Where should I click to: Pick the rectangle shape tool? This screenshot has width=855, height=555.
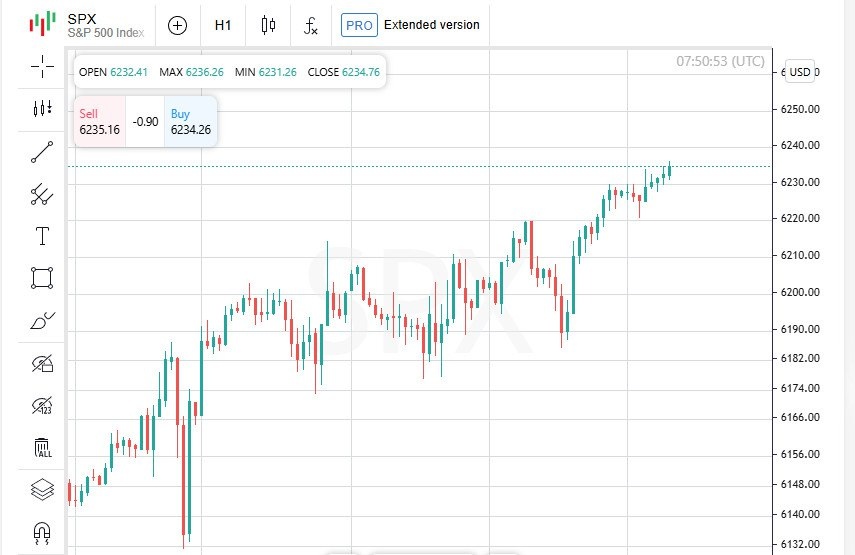point(42,278)
